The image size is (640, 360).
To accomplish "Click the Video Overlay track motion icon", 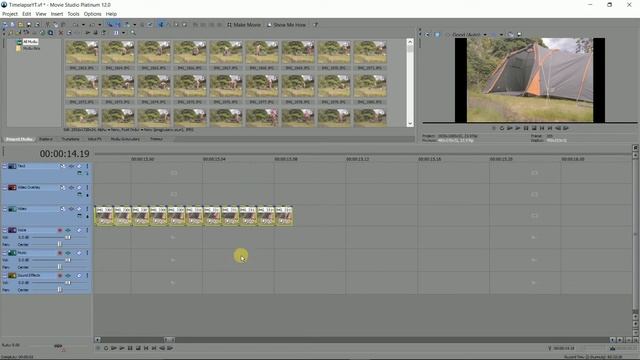I will click(62, 187).
